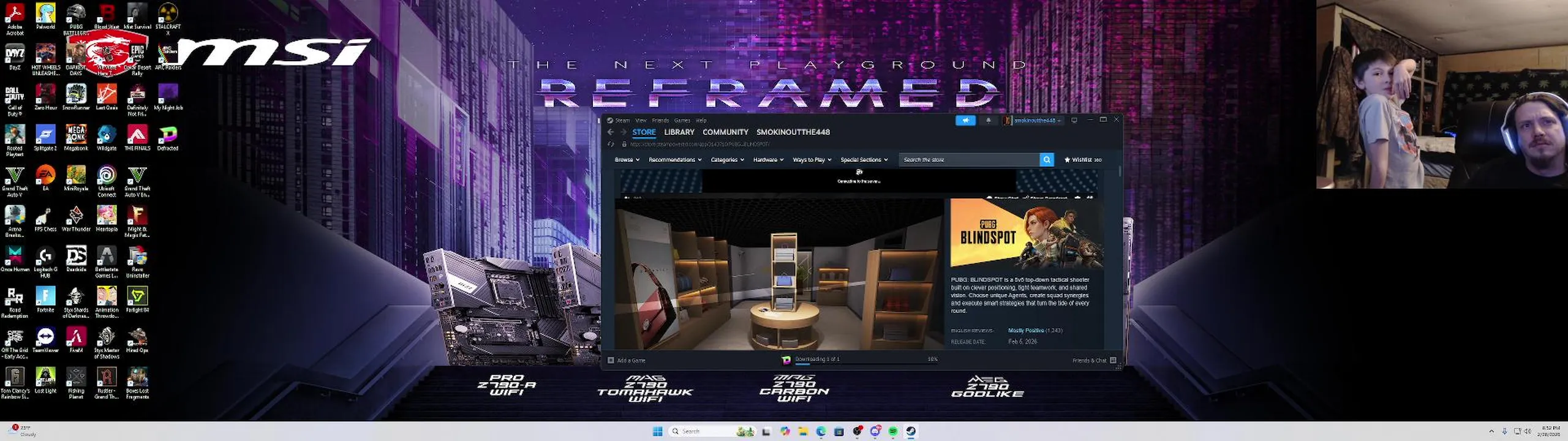Select the STORE tab
The height and width of the screenshot is (441, 1568).
tap(644, 132)
